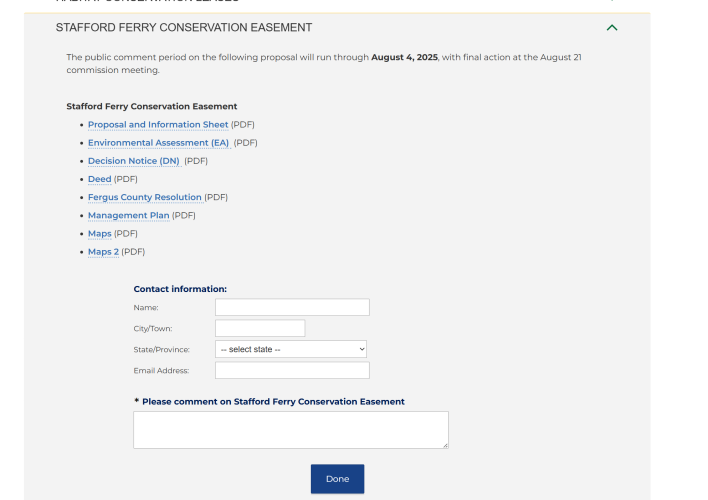Click the Stafford Ferry Conservation Easement header title
Viewport: 708px width, 500px height.
[x=184, y=28]
